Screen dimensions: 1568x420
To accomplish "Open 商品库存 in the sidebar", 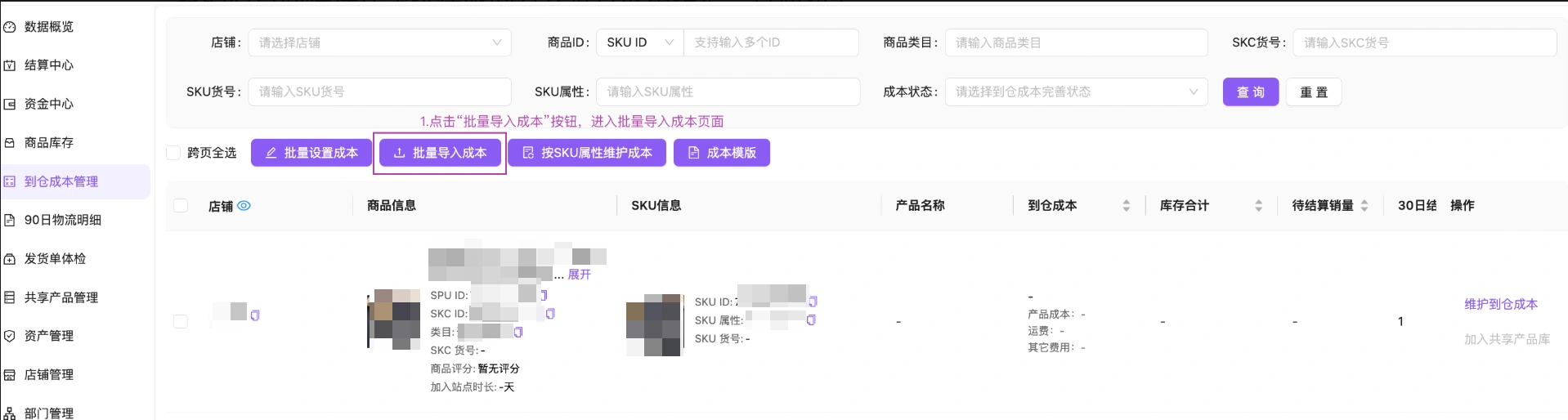I will click(x=48, y=143).
